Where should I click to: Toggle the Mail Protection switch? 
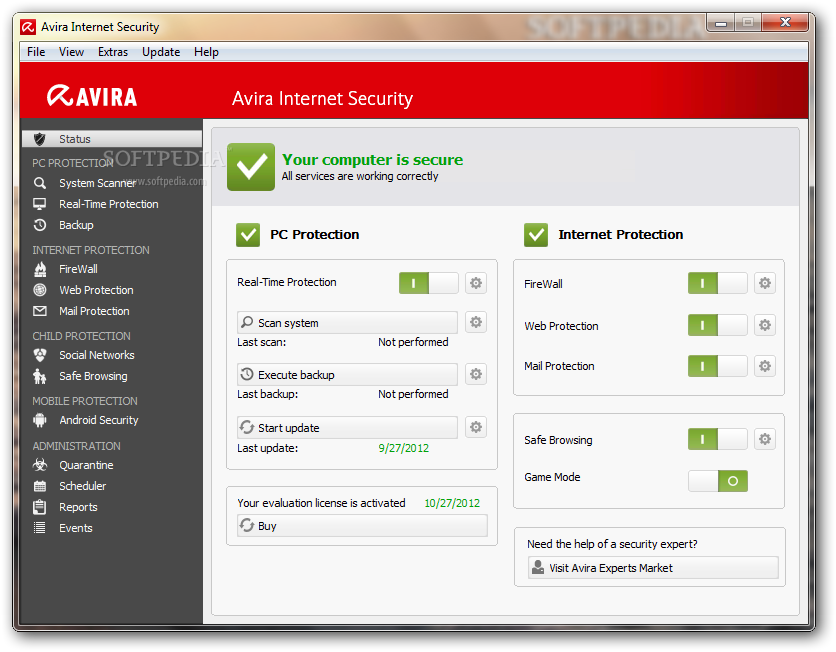tap(717, 366)
